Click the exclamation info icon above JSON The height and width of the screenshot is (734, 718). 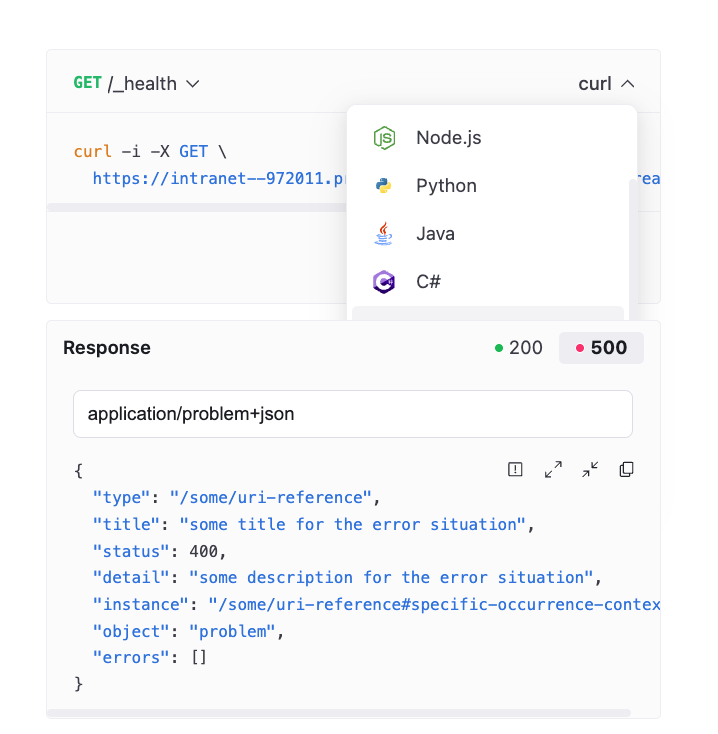[515, 469]
